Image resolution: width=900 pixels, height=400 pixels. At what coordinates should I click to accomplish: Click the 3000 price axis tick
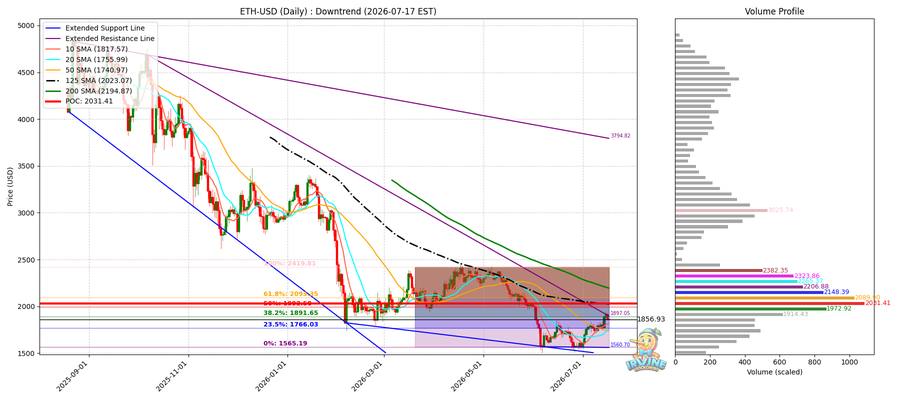pos(26,213)
